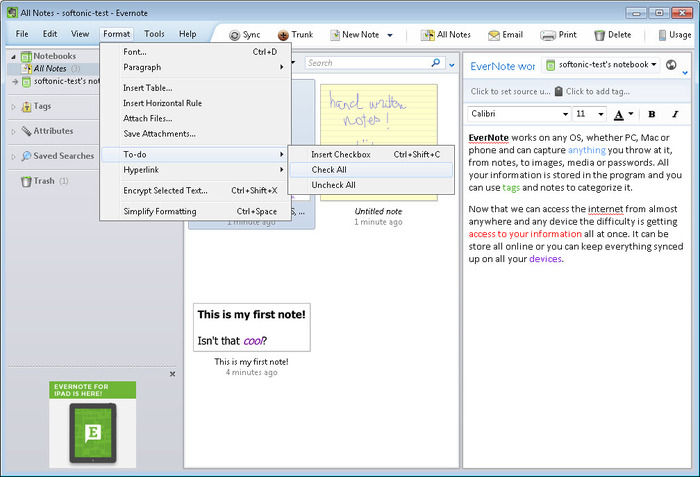Choose Encrypt Selected Text...
This screenshot has width=700, height=477.
point(196,191)
